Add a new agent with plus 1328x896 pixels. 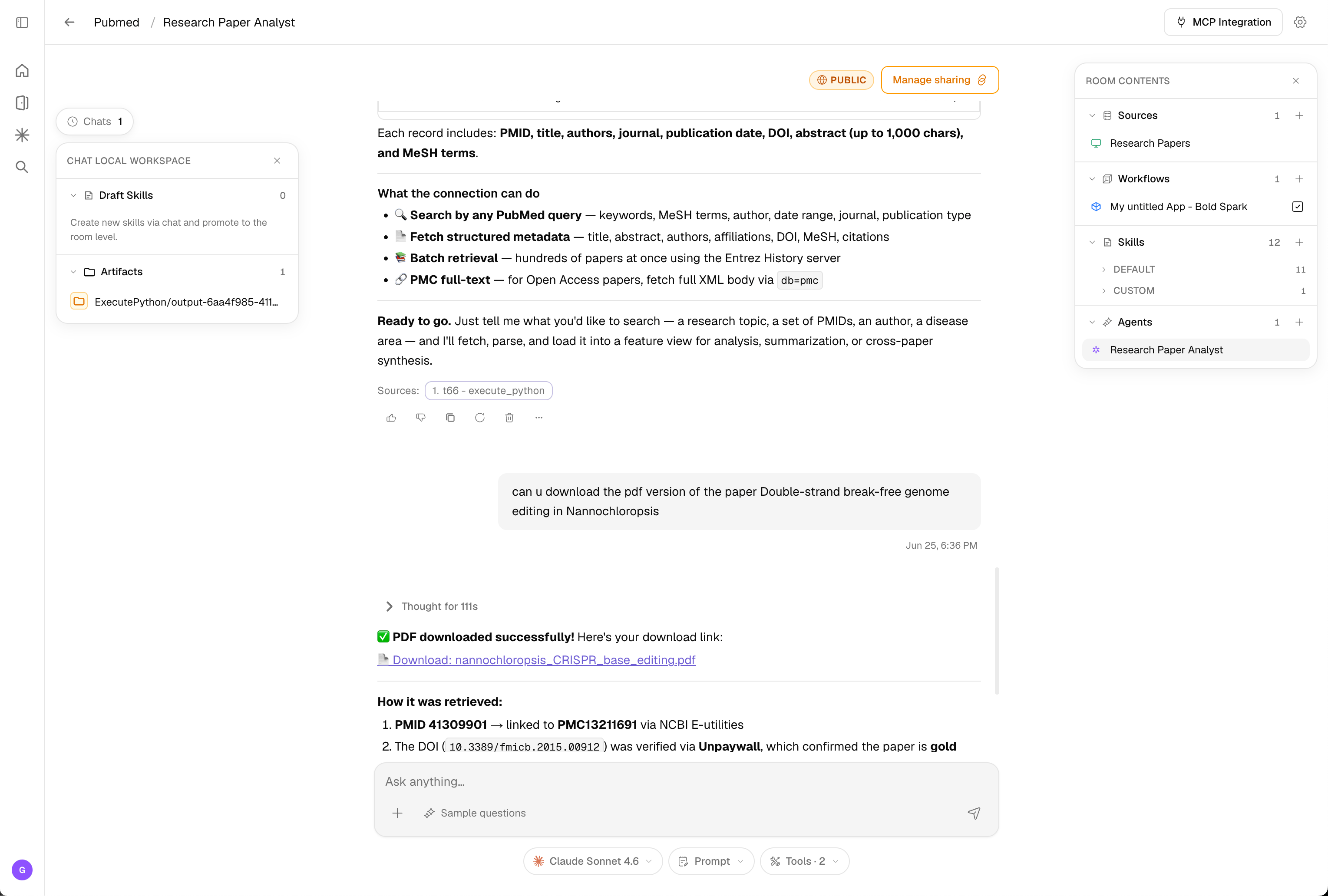tap(1299, 322)
